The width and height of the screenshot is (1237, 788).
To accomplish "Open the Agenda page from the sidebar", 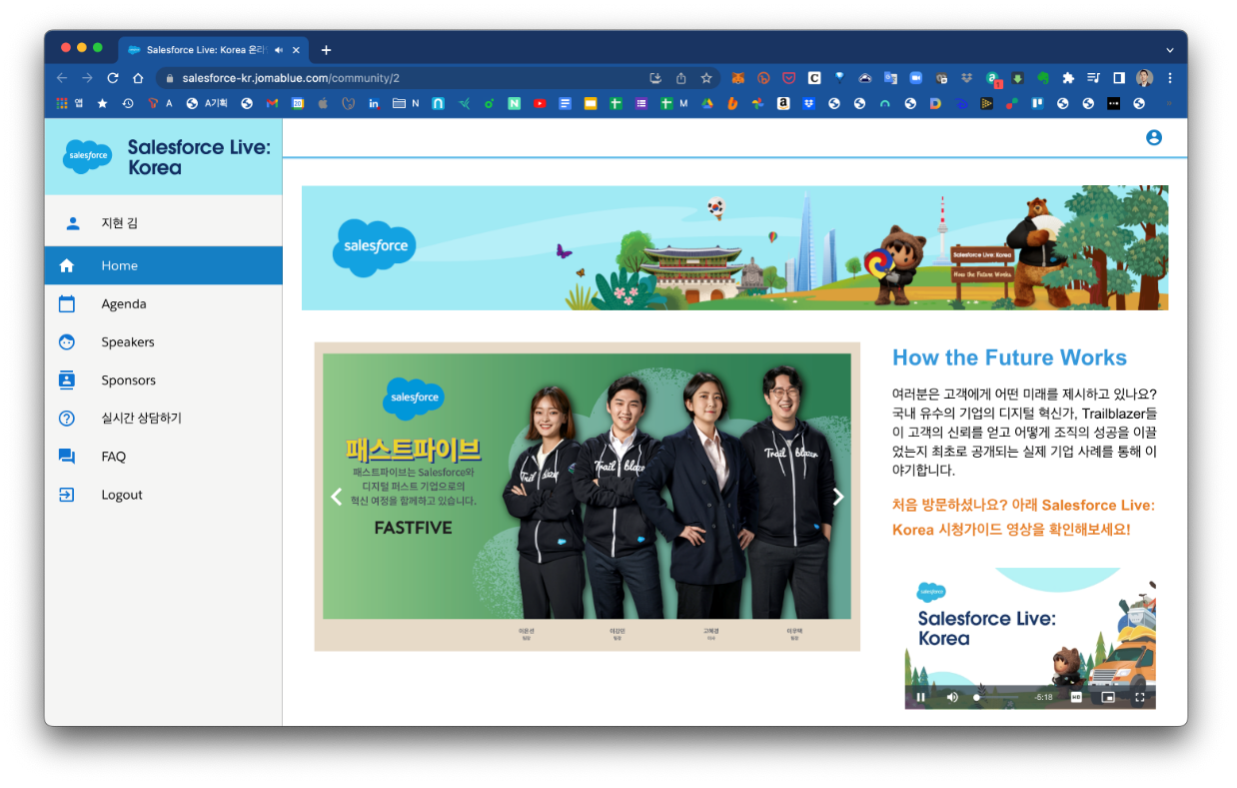I will (x=163, y=304).
